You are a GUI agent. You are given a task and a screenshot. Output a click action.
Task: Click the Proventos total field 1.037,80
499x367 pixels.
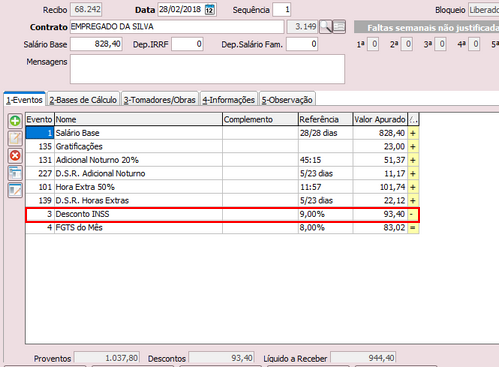point(107,358)
